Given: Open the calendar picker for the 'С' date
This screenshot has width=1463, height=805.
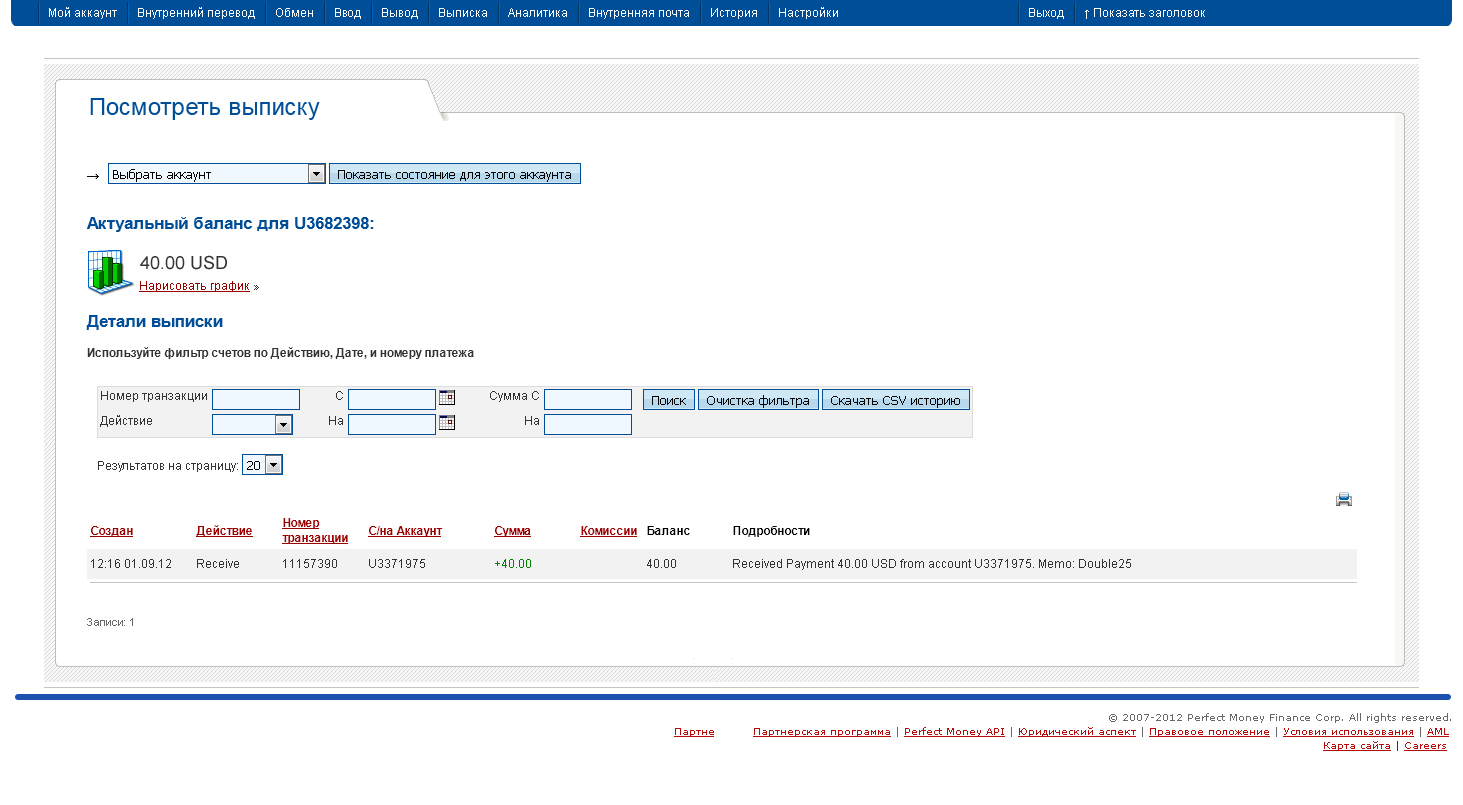Looking at the screenshot, I should click(447, 397).
